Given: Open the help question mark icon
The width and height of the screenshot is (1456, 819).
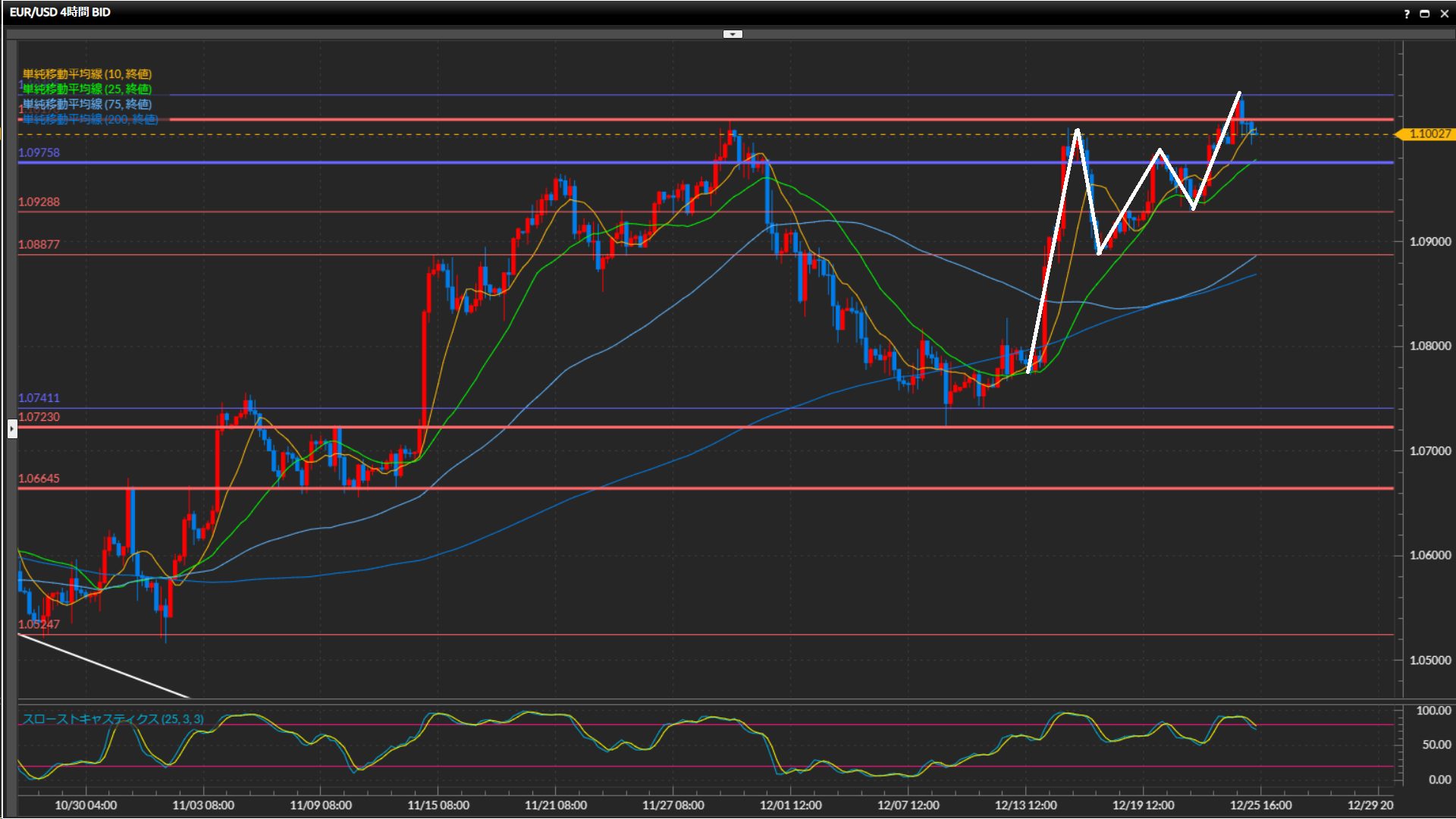Looking at the screenshot, I should (x=1407, y=13).
